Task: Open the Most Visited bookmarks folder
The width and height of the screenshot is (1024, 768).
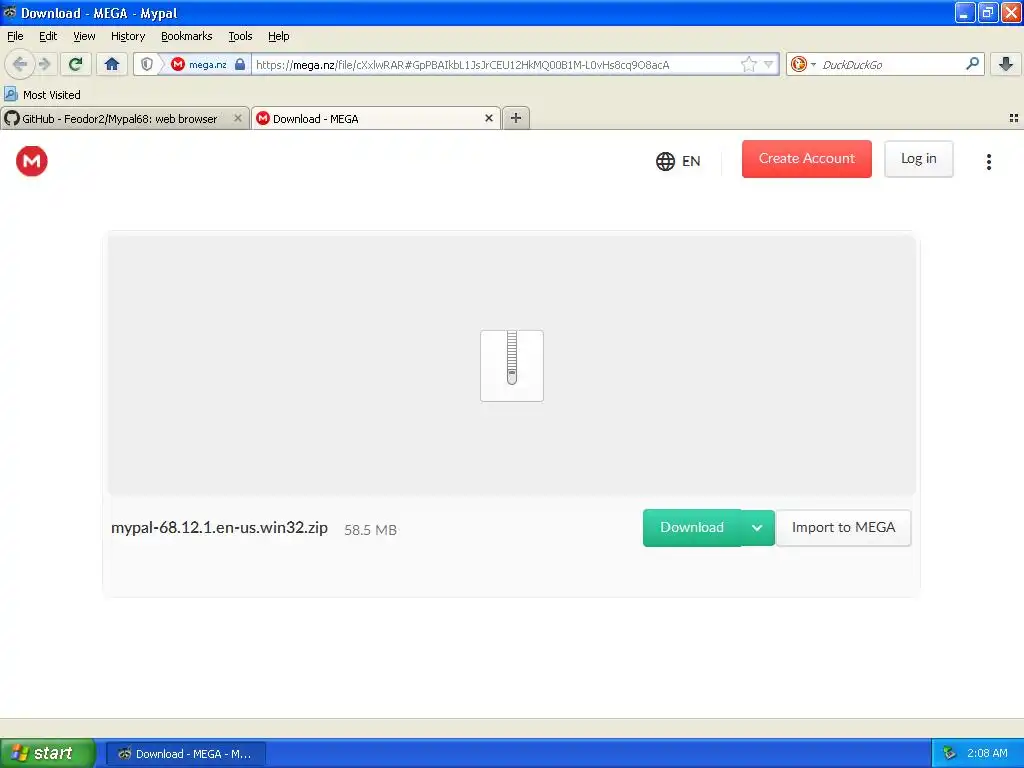Action: pyautogui.click(x=42, y=95)
